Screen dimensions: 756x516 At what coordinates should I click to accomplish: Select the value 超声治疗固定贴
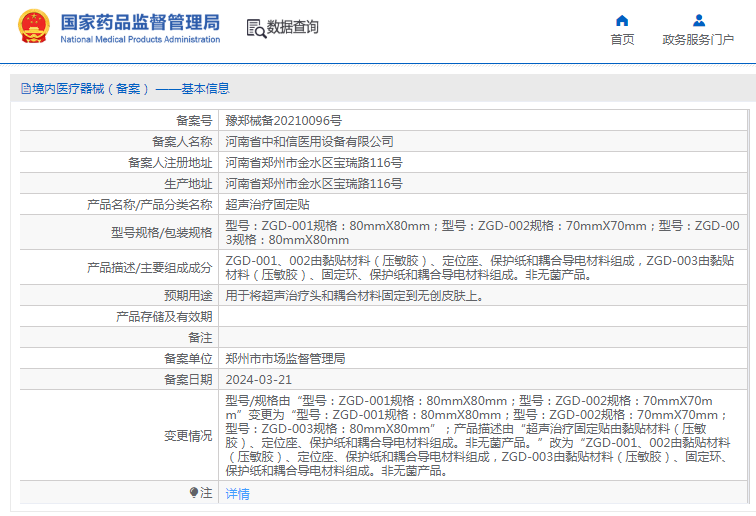click(x=268, y=204)
